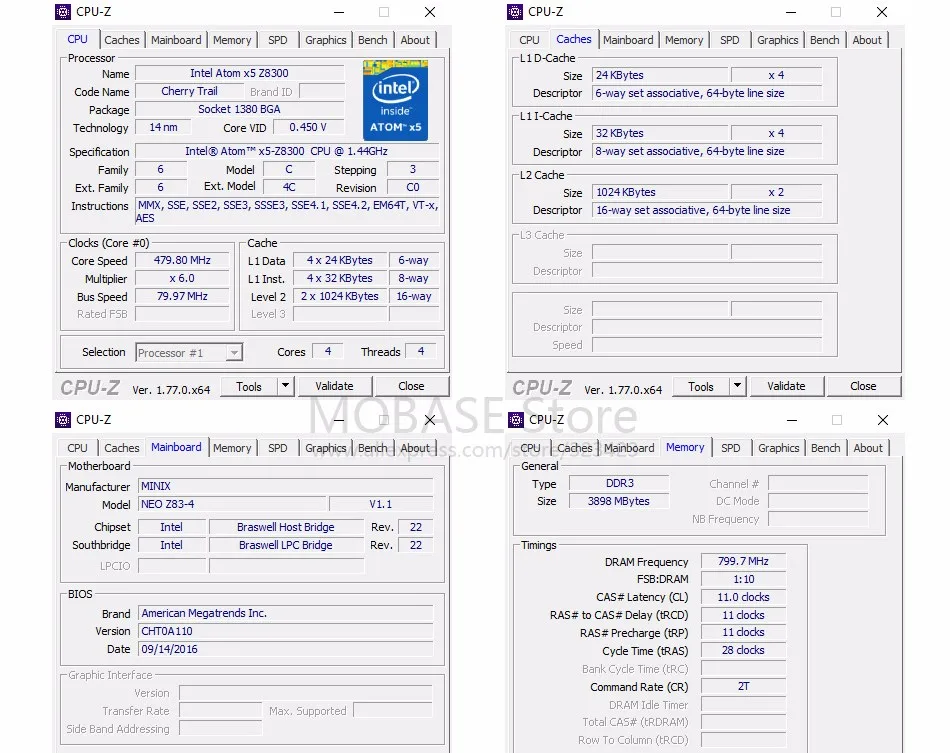The width and height of the screenshot is (950, 753).
Task: Click BIOS Version CHT0A110
Action: click(285, 631)
